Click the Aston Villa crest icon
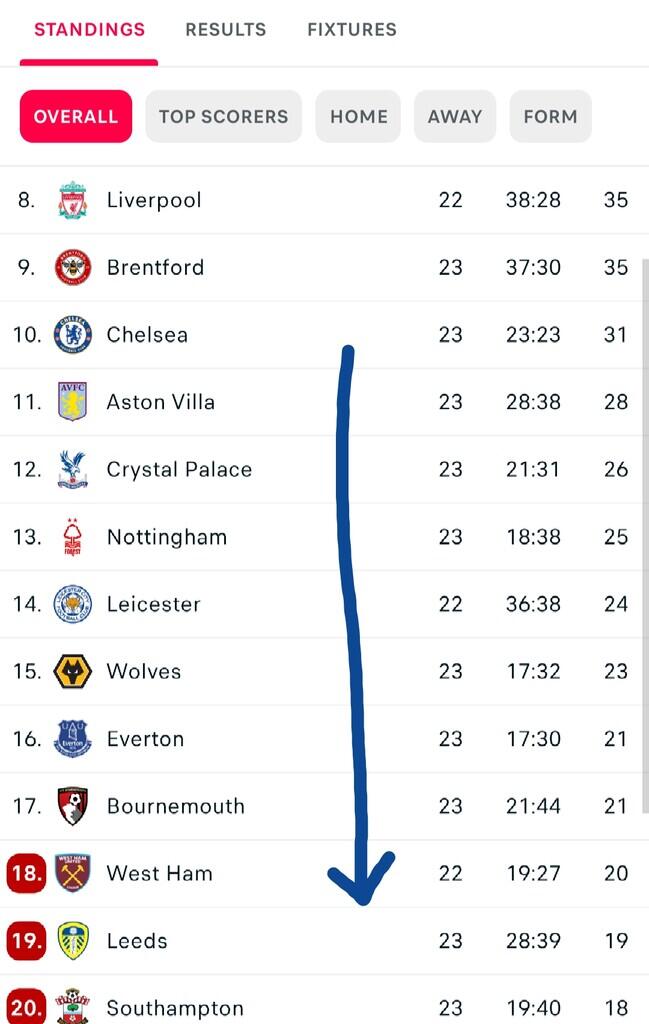 tap(72, 402)
